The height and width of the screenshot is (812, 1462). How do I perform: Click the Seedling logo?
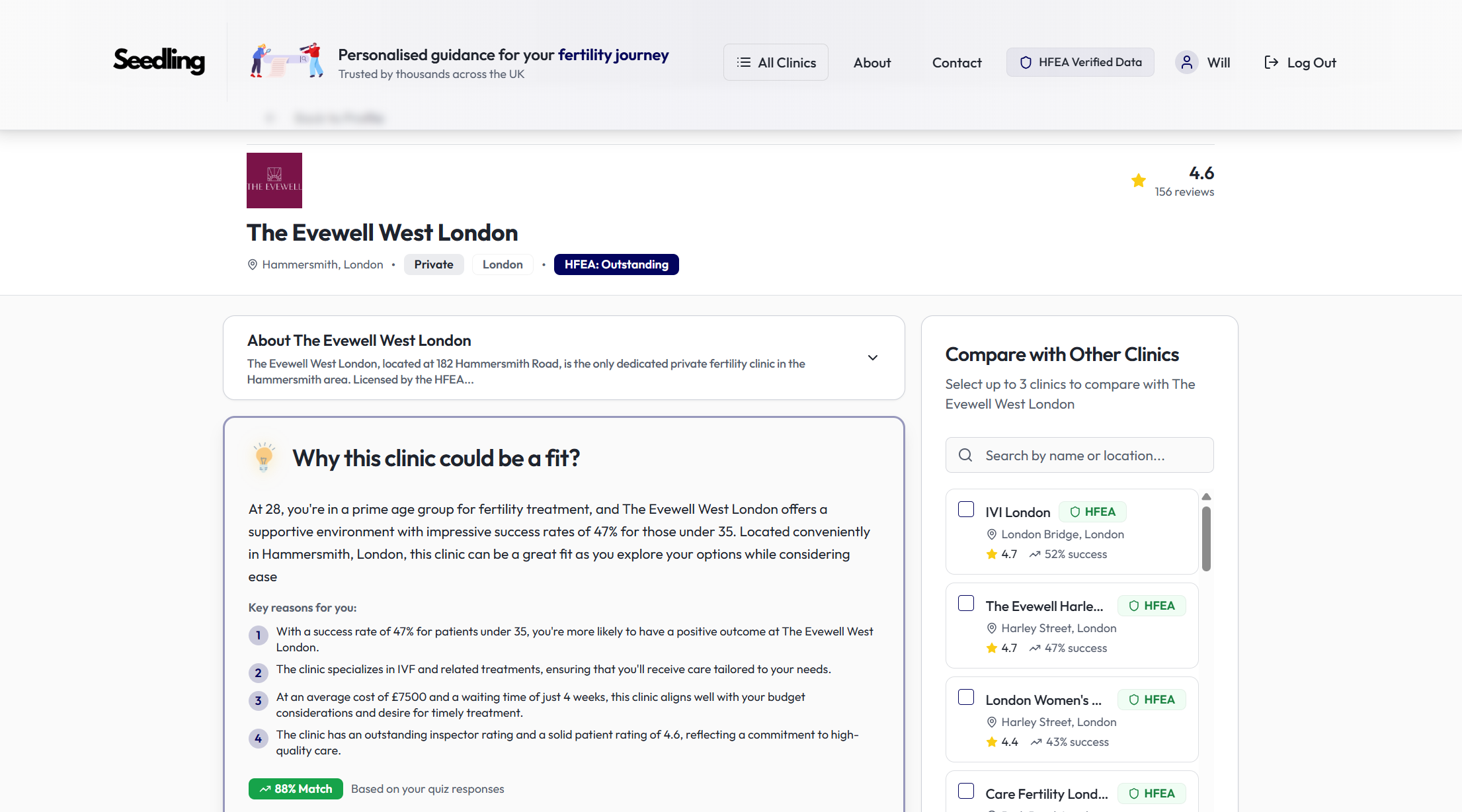(159, 61)
